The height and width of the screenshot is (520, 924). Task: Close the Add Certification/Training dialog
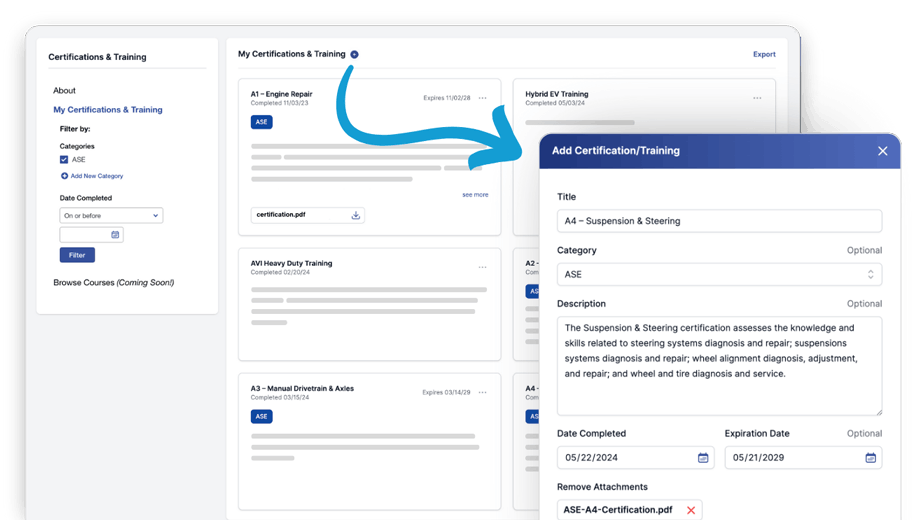(882, 151)
